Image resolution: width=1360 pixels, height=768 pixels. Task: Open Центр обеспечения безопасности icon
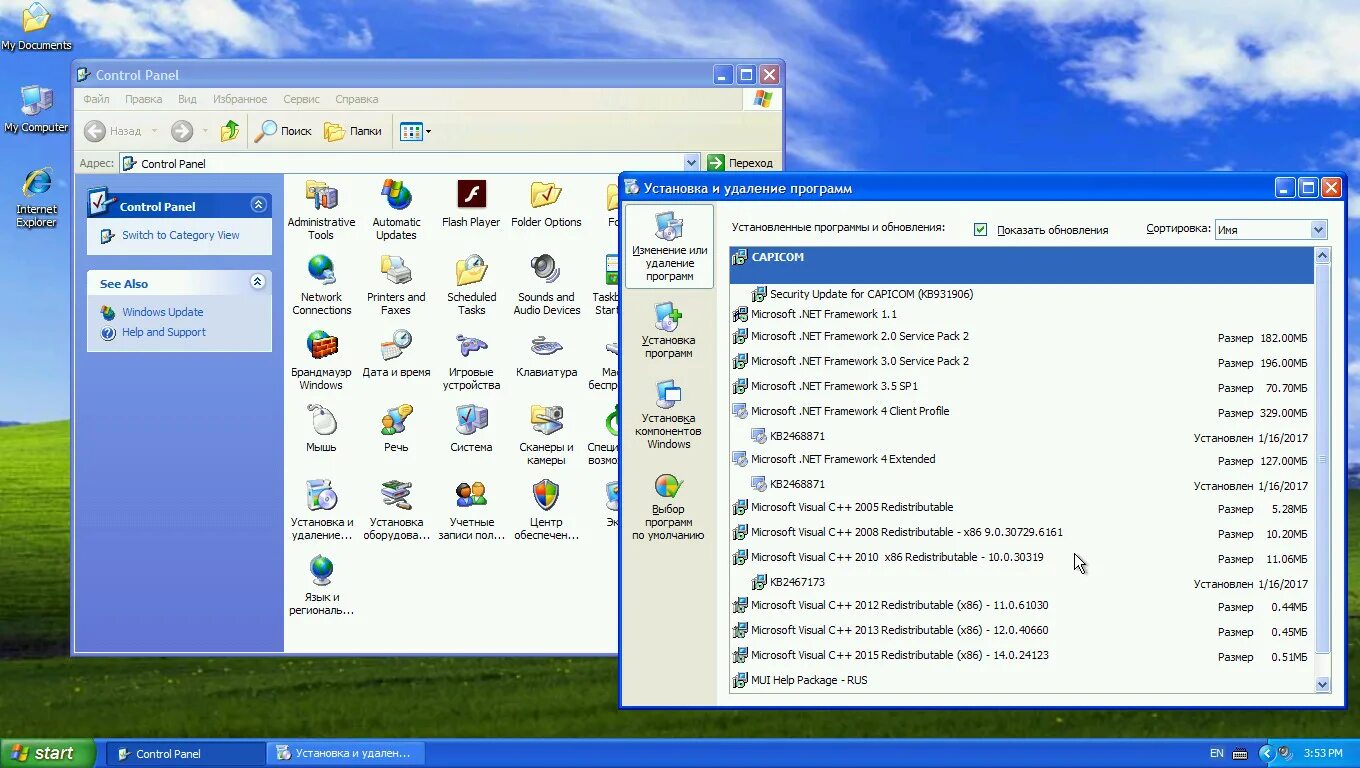(546, 510)
